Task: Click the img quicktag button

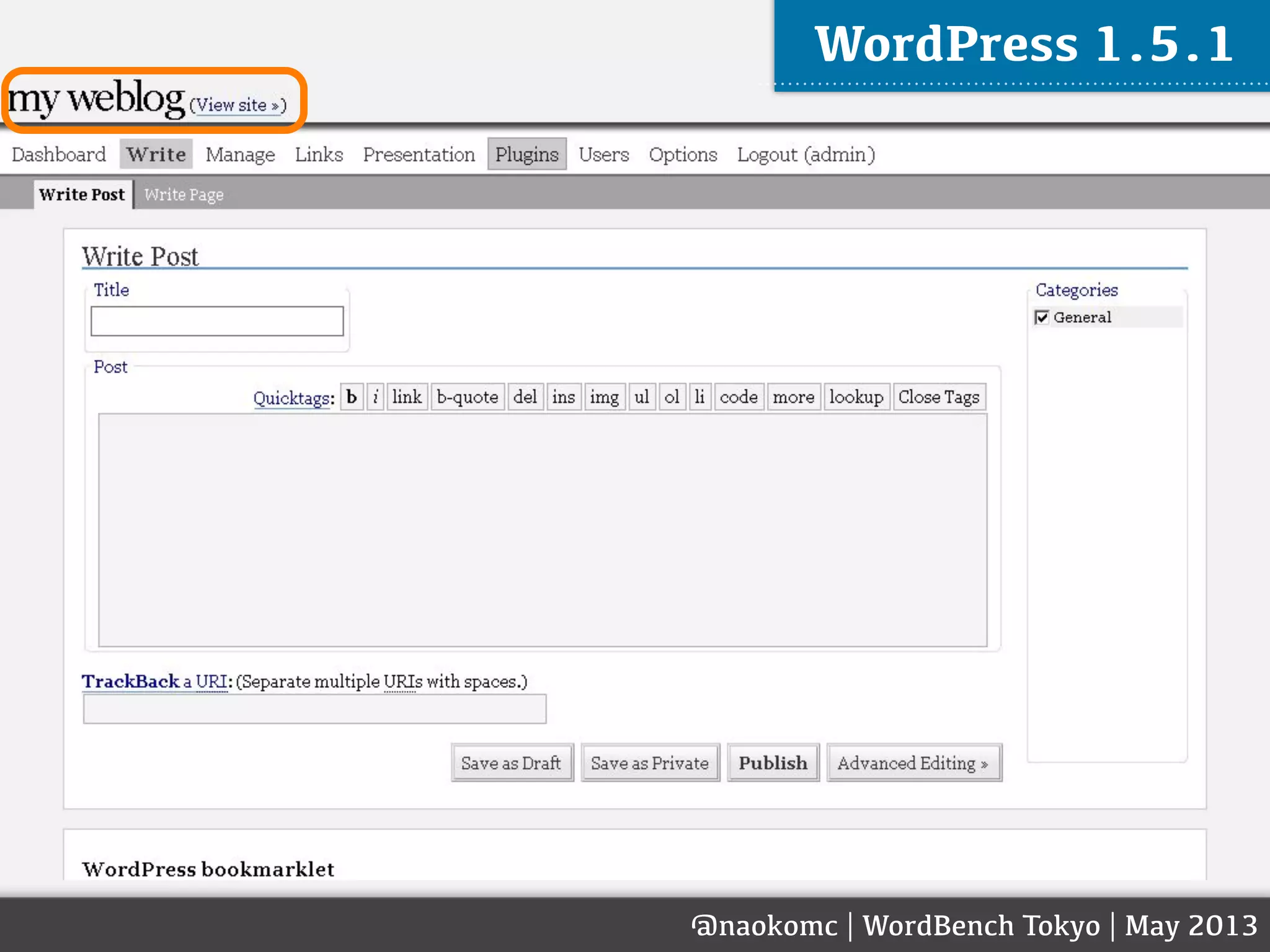Action: (604, 397)
